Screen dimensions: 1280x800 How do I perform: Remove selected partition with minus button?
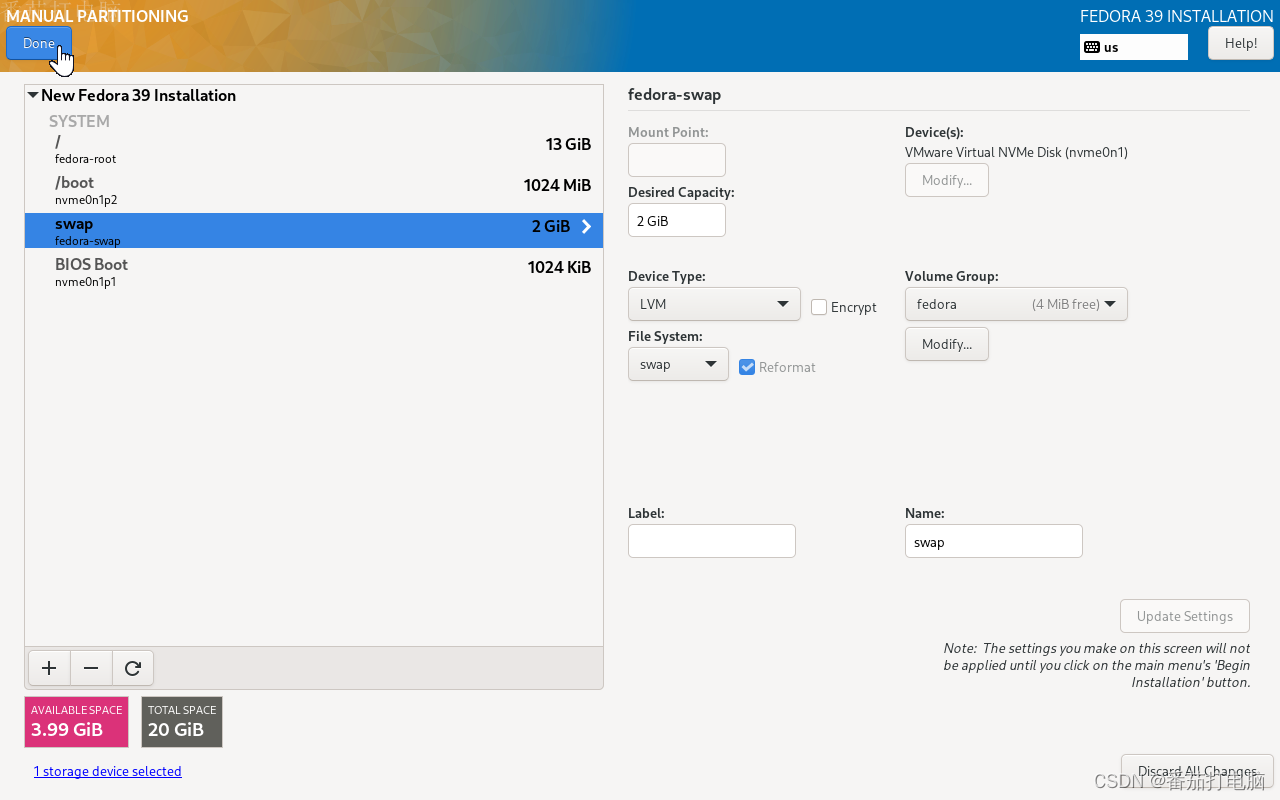(91, 668)
